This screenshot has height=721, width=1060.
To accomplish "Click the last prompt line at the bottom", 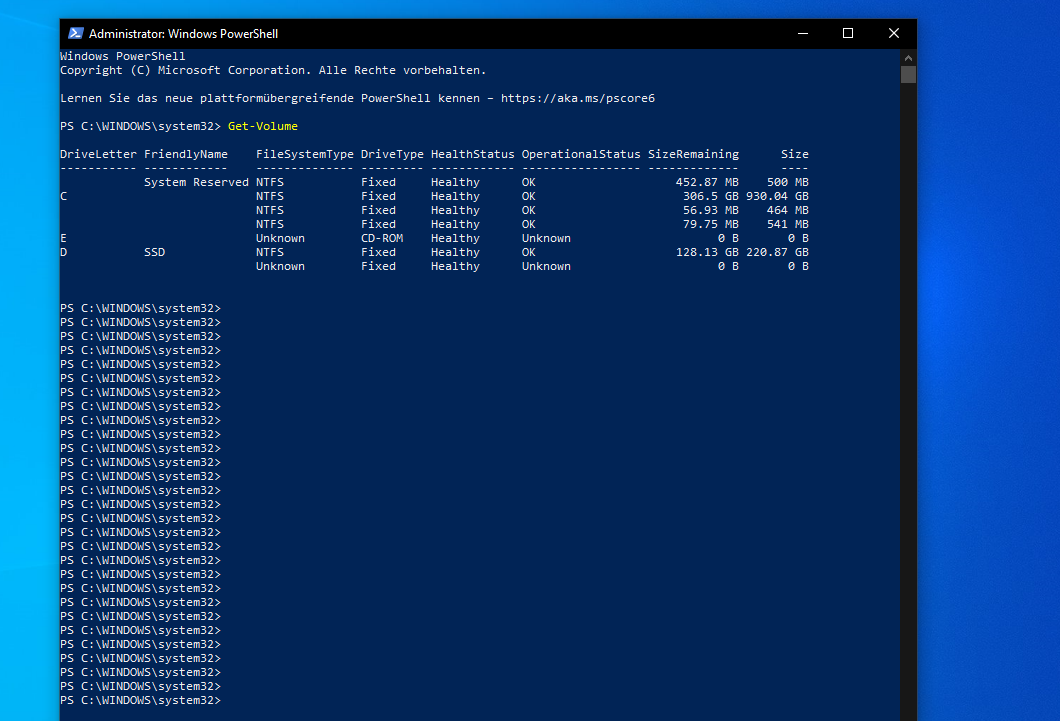I will [141, 701].
